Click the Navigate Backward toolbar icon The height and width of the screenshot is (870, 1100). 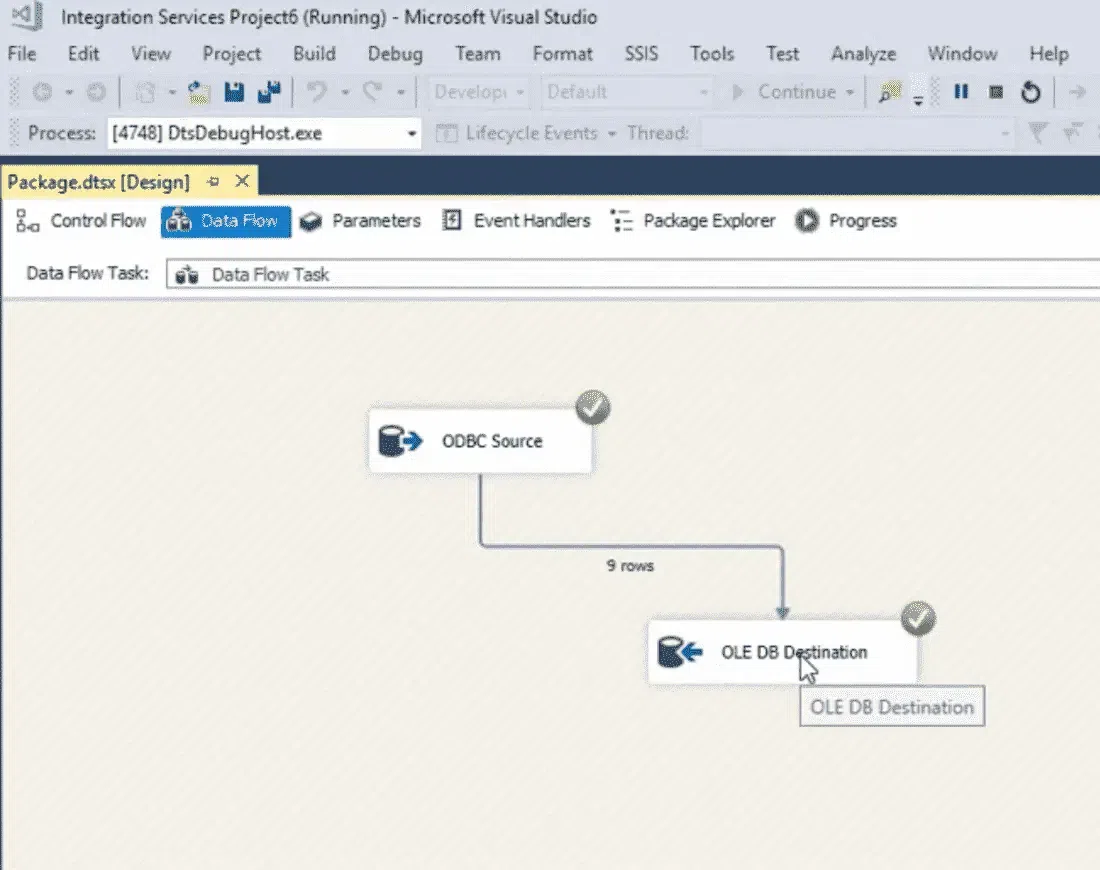coord(42,92)
